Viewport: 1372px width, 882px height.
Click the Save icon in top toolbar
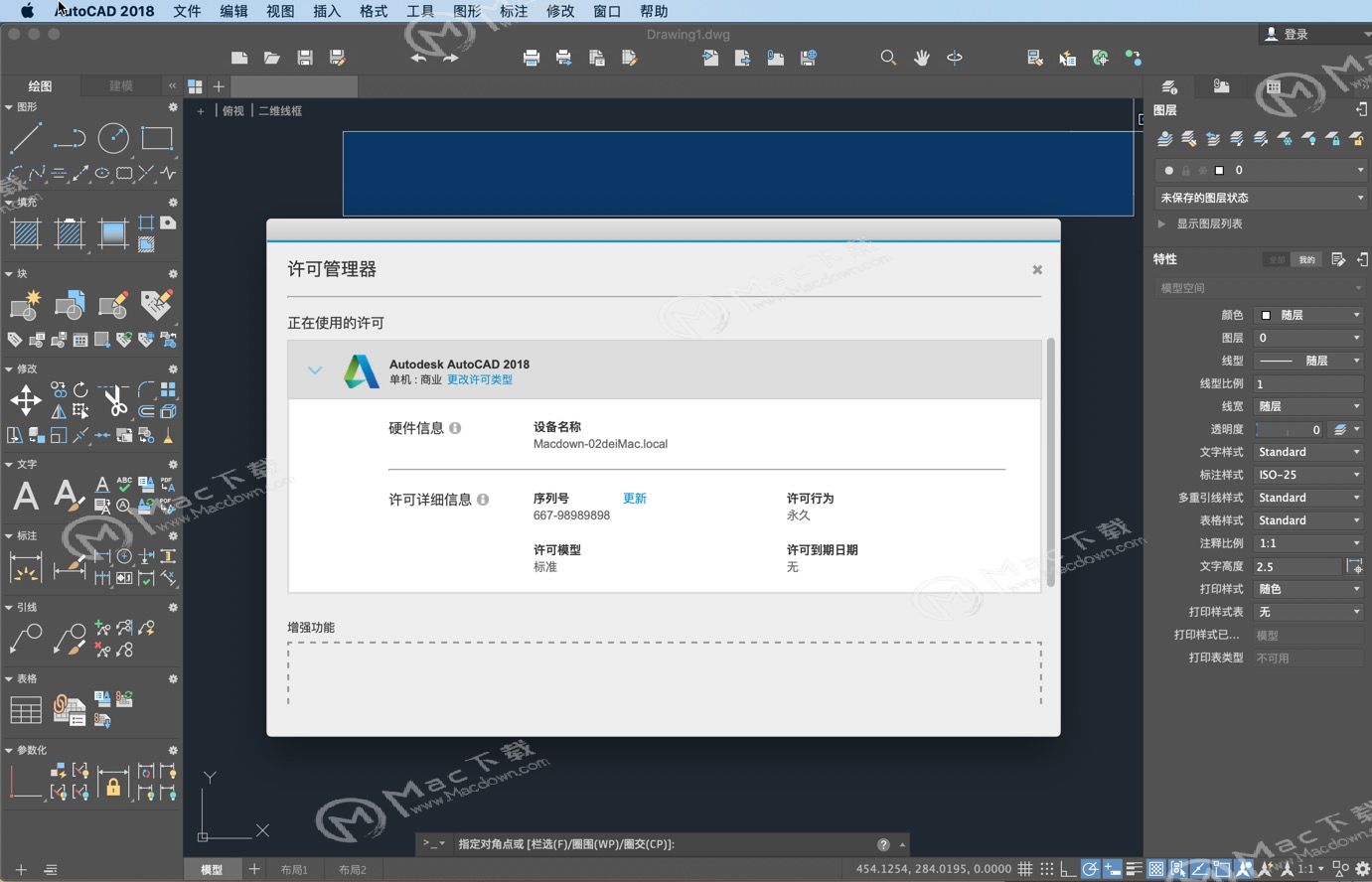click(305, 58)
